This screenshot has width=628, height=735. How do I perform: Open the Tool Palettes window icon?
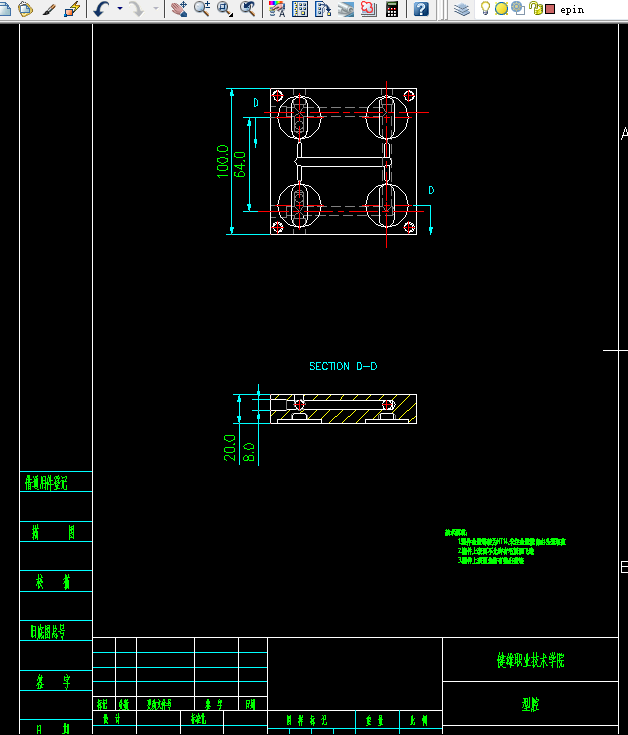(x=323, y=8)
